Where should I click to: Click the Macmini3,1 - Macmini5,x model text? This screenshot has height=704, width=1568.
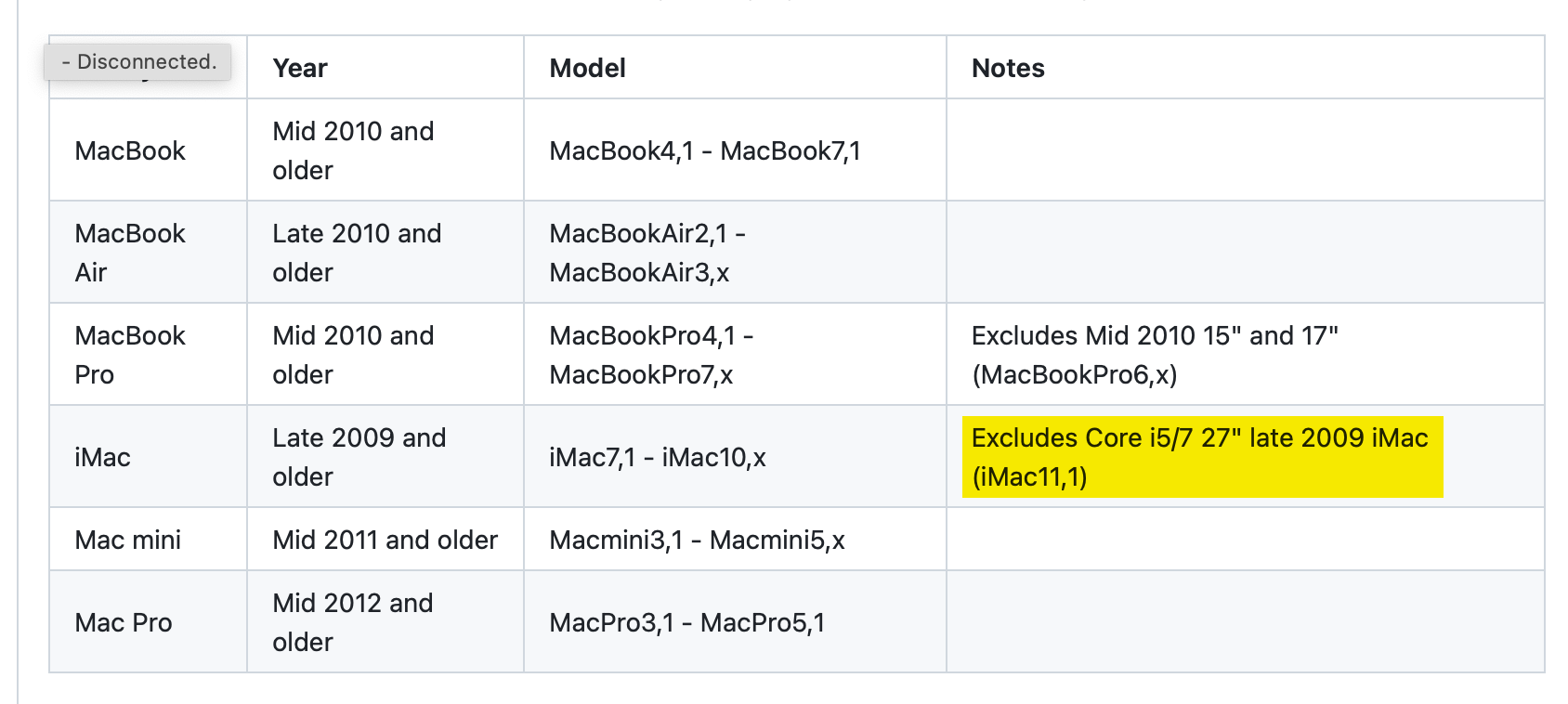pyautogui.click(x=697, y=541)
